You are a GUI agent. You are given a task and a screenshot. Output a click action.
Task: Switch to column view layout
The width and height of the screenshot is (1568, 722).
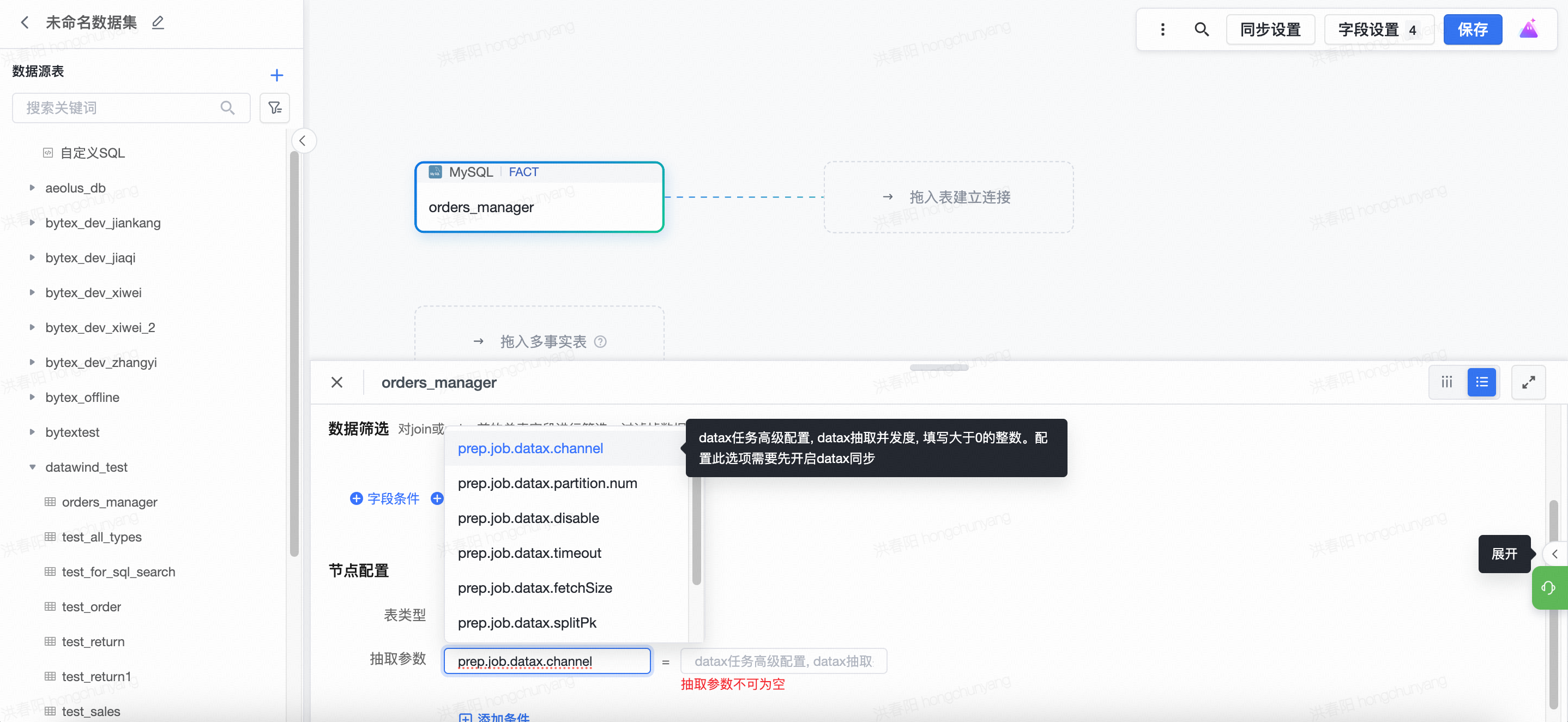pyautogui.click(x=1446, y=382)
